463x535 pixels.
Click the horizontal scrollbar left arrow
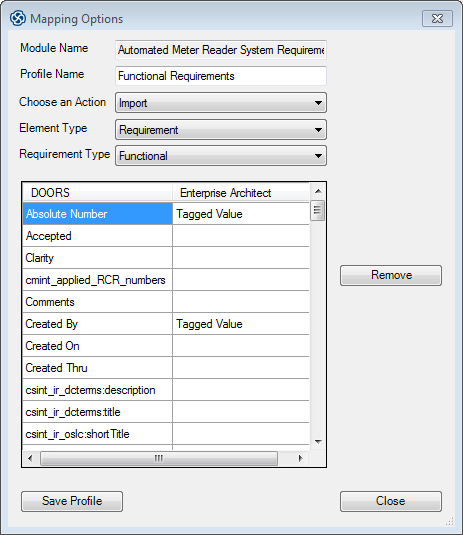tap(30, 458)
